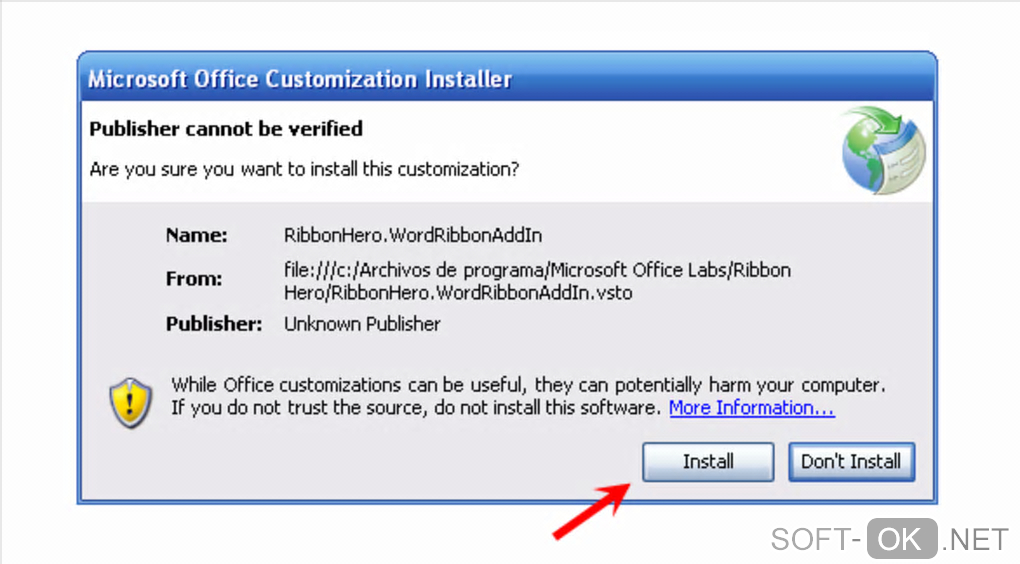1020x564 pixels.
Task: Click the red arrow pointing to Install
Action: pyautogui.click(x=590, y=510)
